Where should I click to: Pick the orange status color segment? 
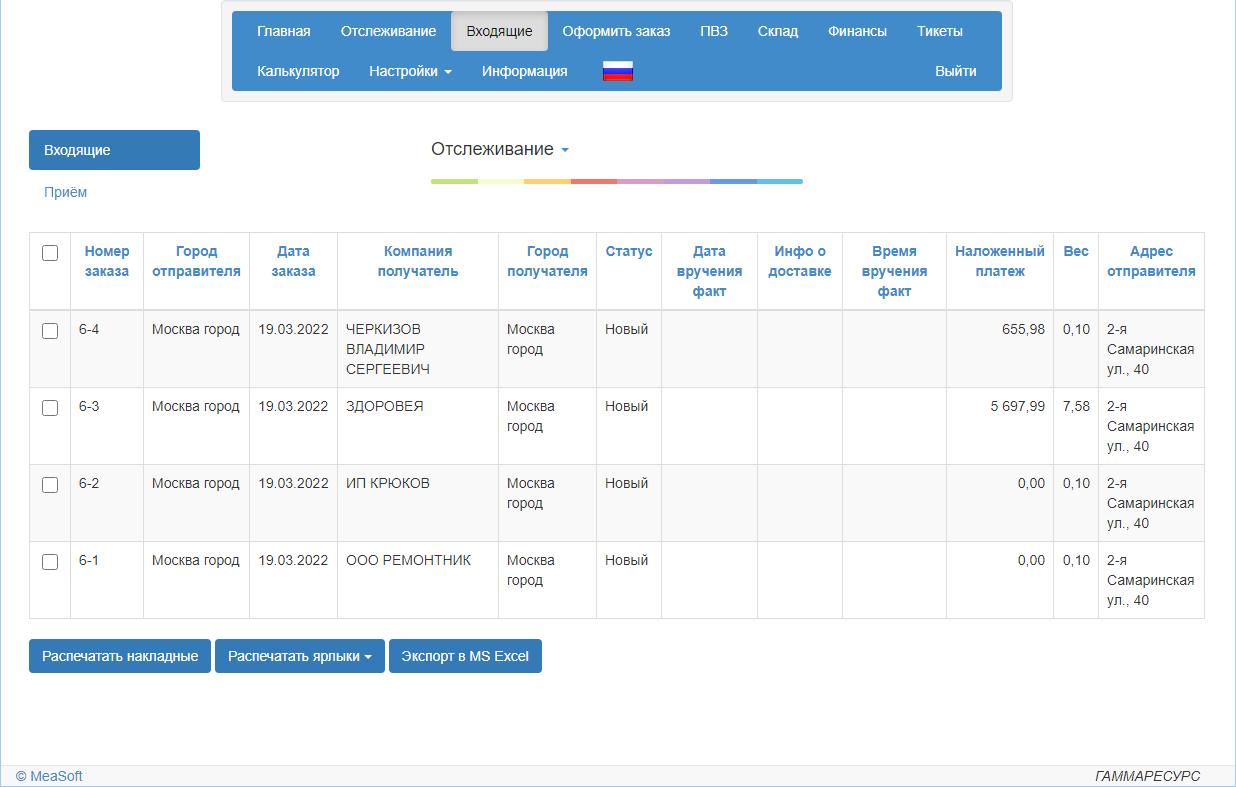[547, 181]
